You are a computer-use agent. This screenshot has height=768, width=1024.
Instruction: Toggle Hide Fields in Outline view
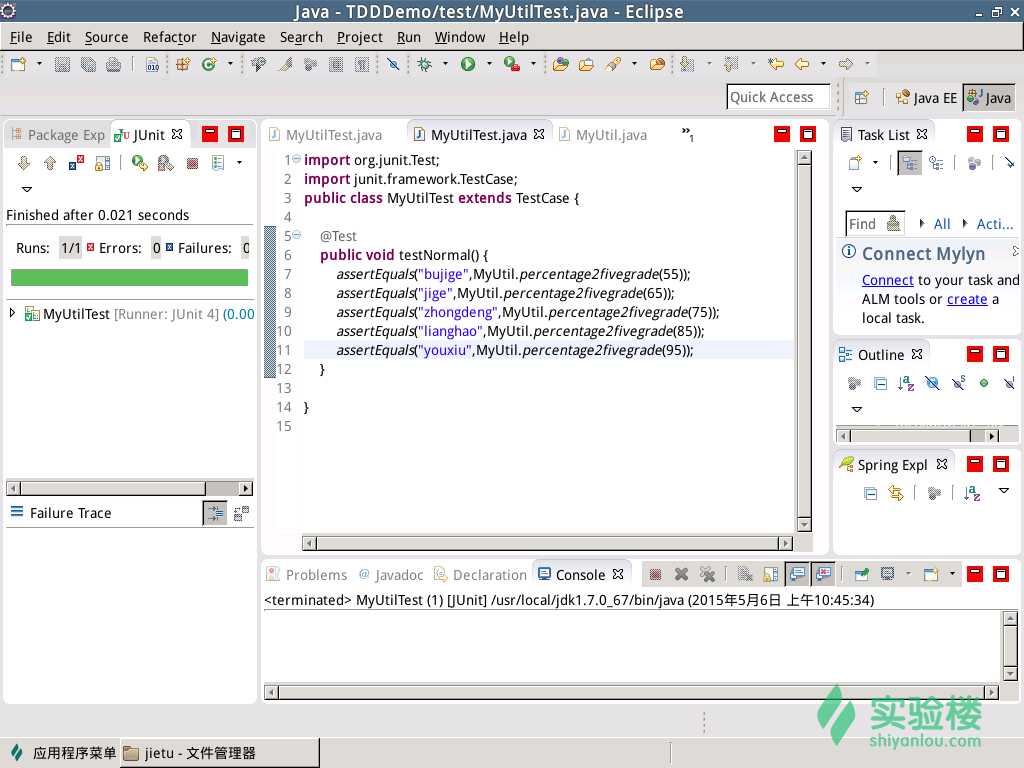[x=933, y=383]
